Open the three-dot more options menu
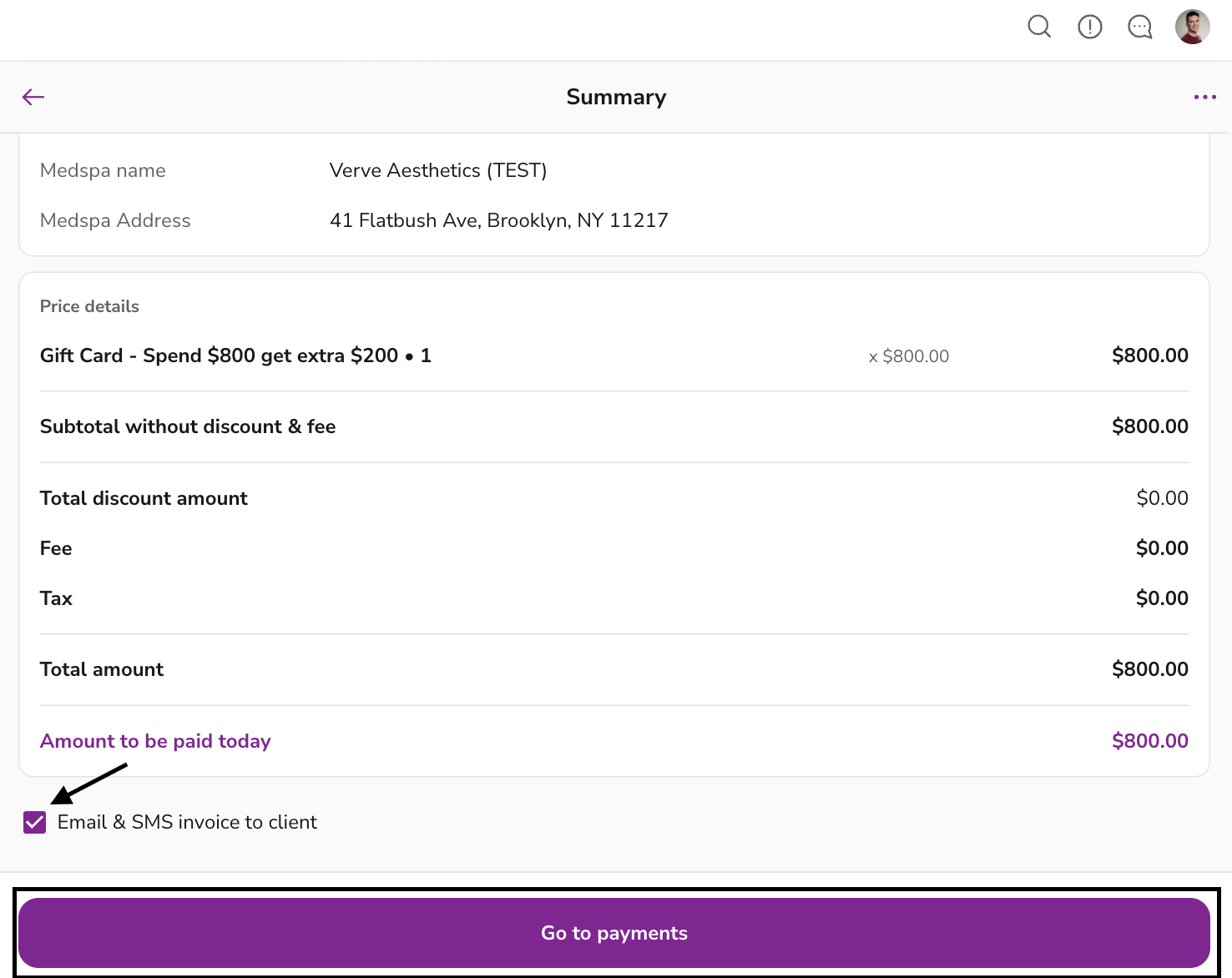1232x978 pixels. [1204, 97]
